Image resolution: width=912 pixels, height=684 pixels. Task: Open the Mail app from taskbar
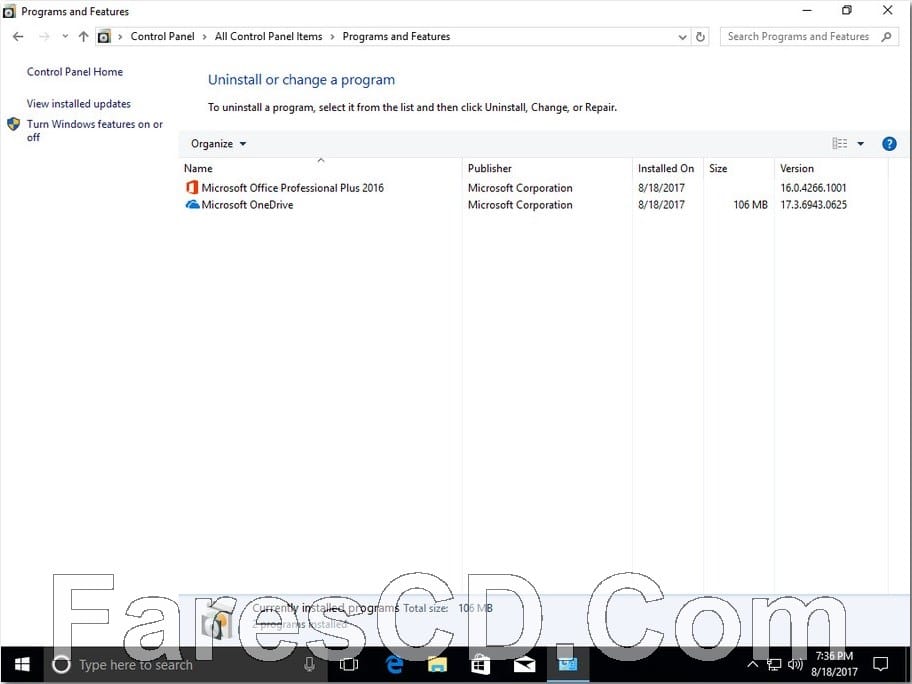[x=524, y=664]
